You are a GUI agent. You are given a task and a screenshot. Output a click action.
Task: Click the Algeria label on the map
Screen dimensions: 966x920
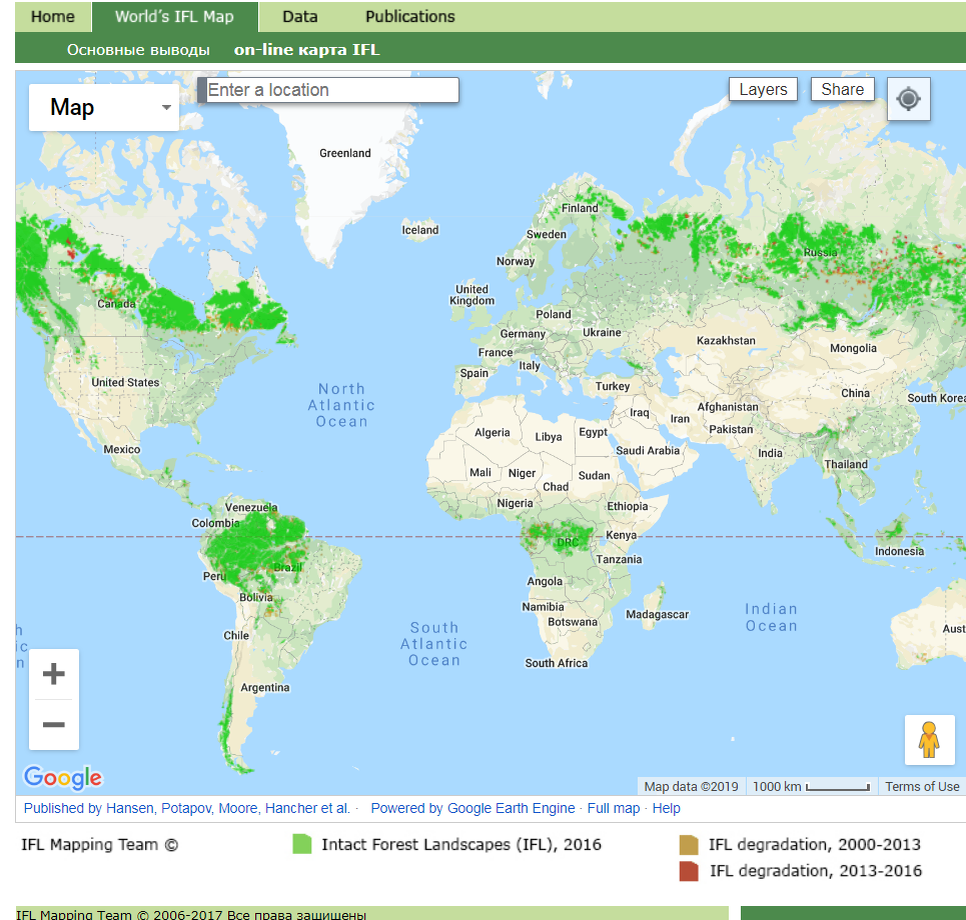point(492,433)
